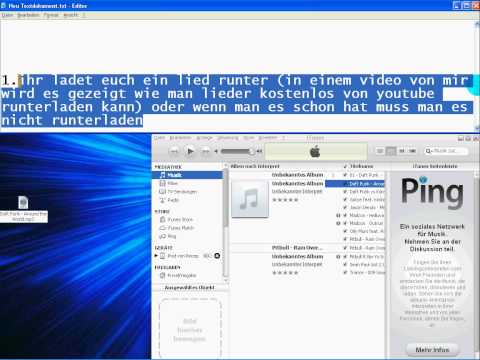The image size is (480, 360).
Task: Click the Ping logo in the sidebar
Action: pos(432,192)
